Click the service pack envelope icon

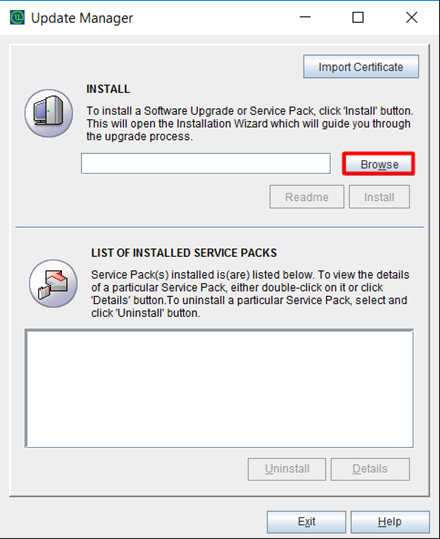coord(53,284)
